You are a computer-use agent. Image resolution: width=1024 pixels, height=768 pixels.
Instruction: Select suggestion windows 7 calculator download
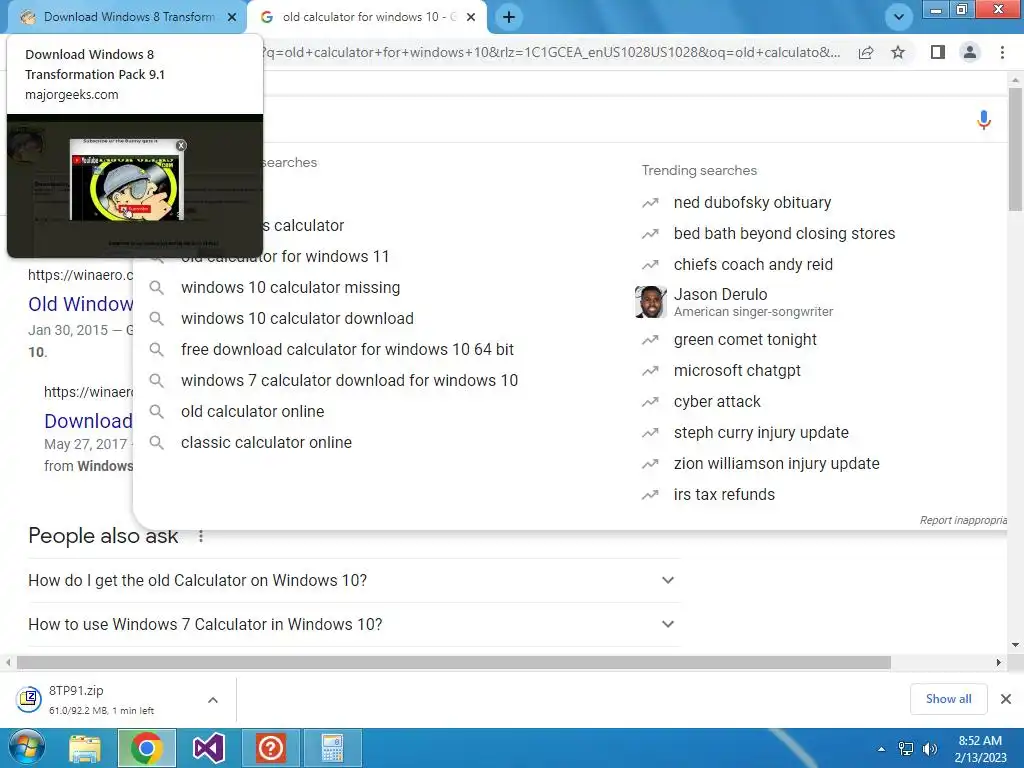click(x=349, y=380)
